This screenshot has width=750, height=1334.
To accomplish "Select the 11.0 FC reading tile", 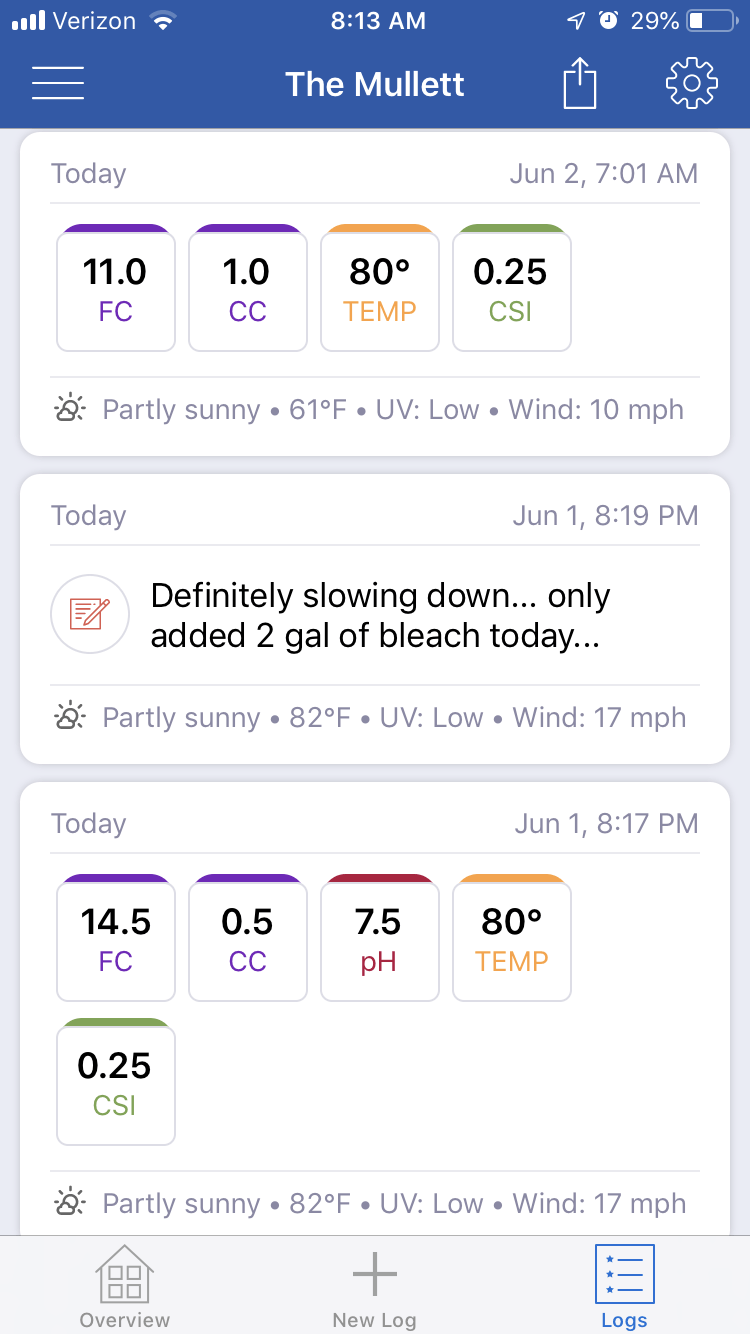I will coord(116,288).
